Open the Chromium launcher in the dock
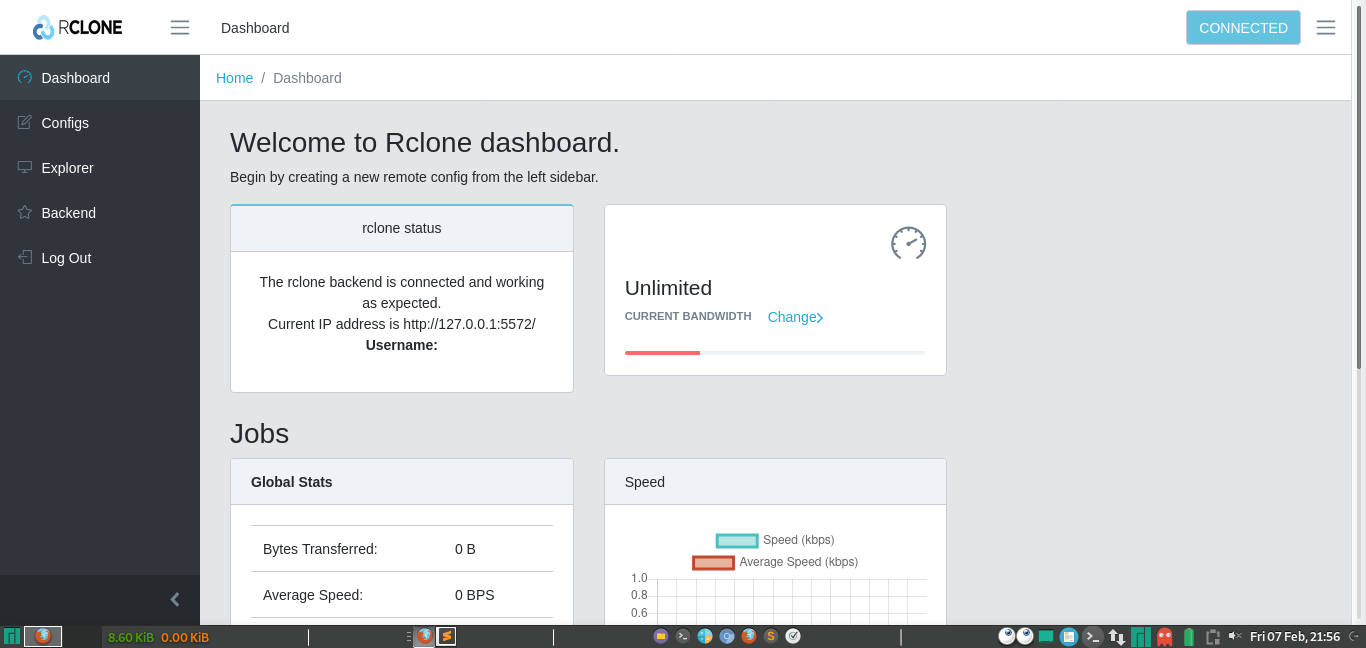The image size is (1366, 648). click(x=727, y=636)
